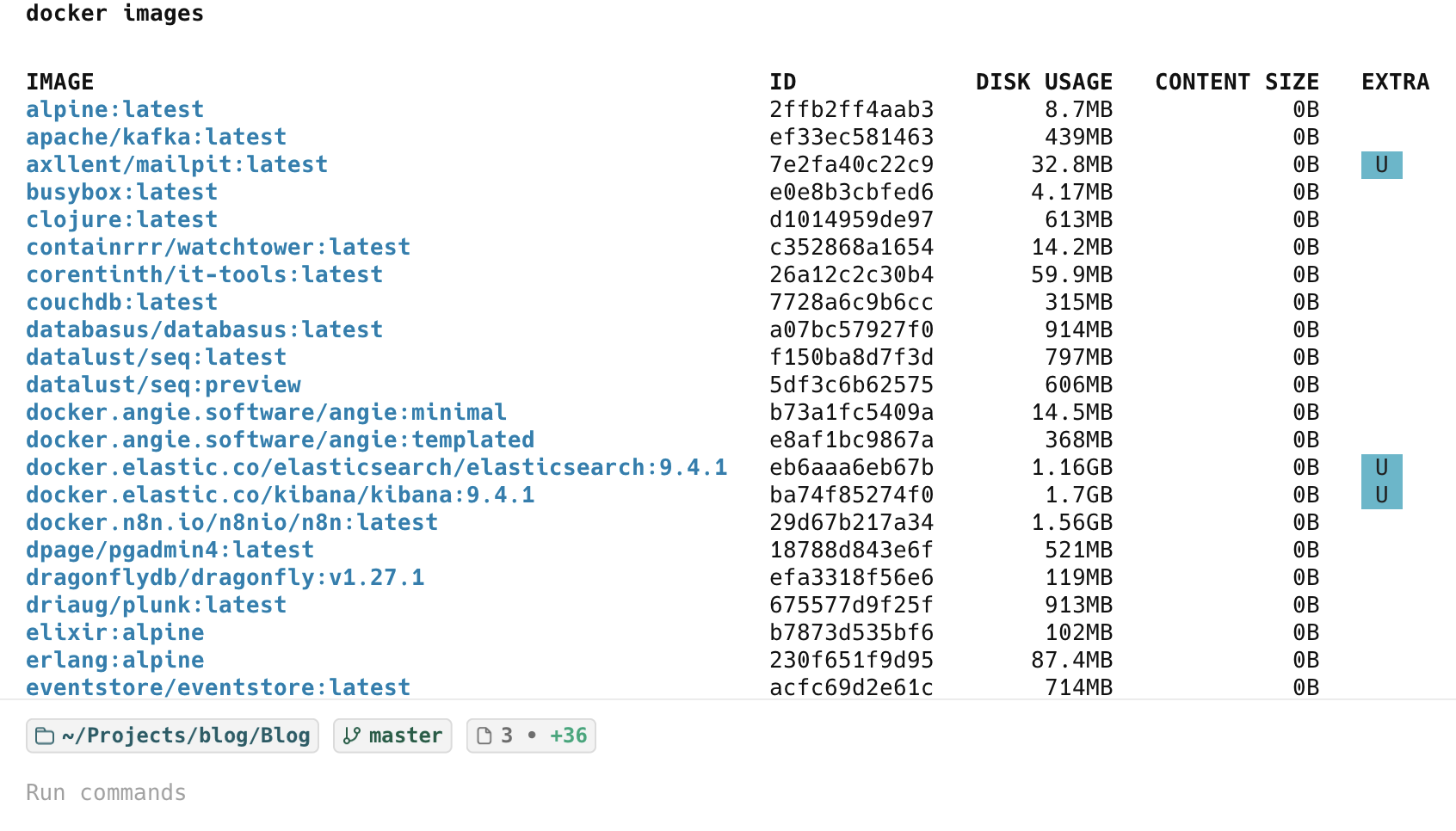
Task: Click the git branch icon beside master
Action: (x=351, y=736)
